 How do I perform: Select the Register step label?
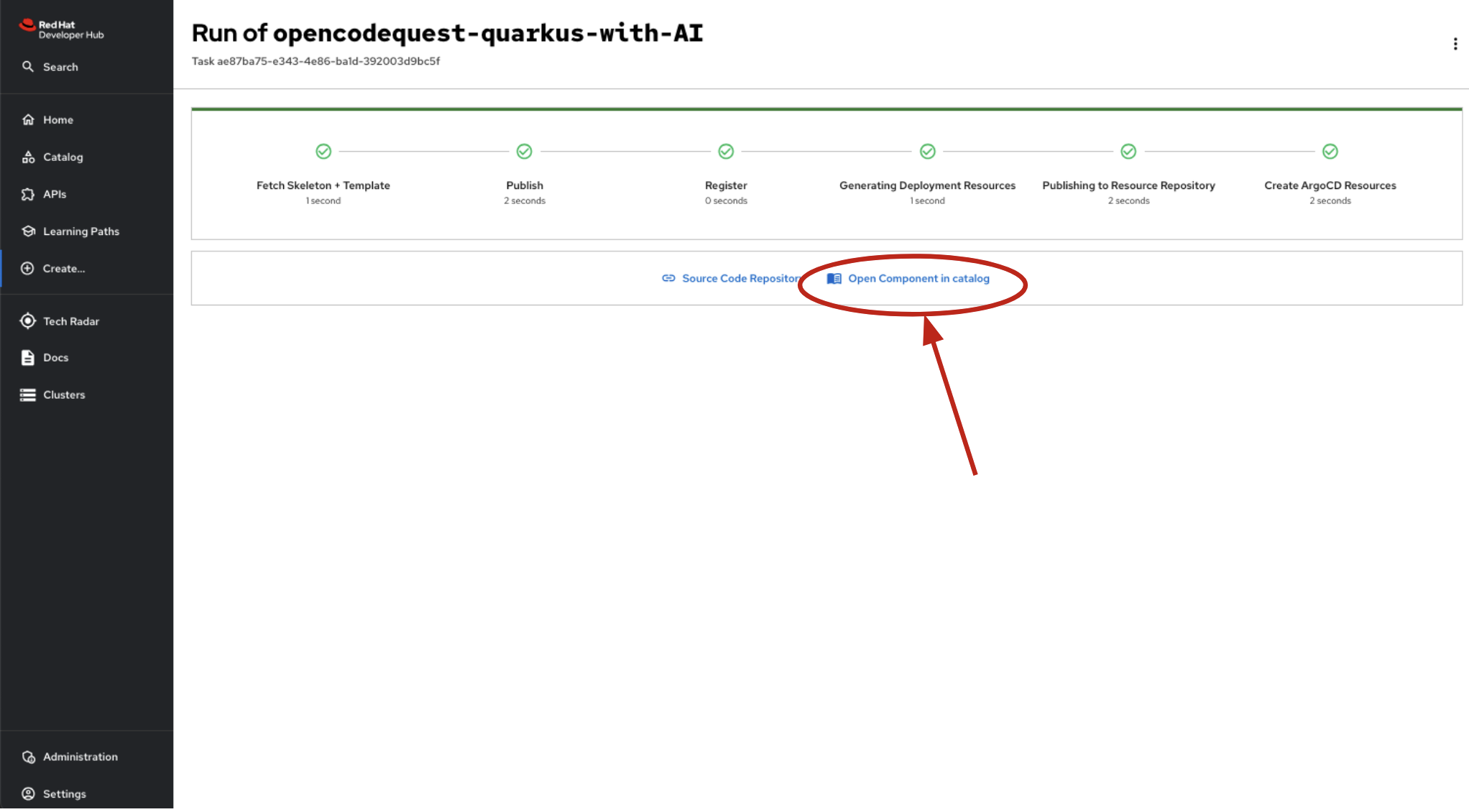[726, 185]
